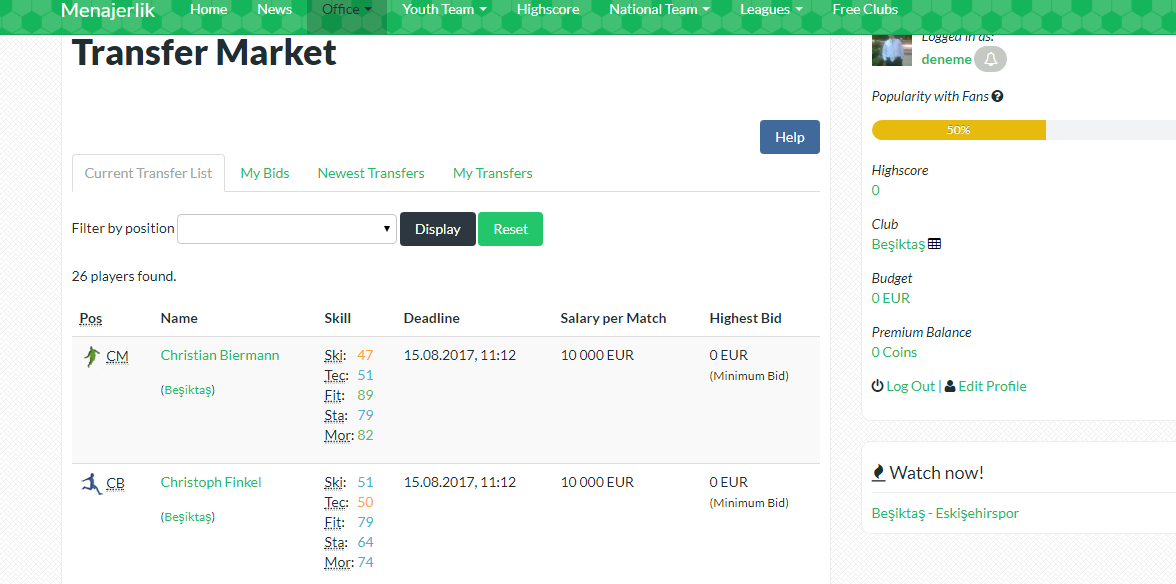The image size is (1176, 584).
Task: Click Beşiktaş club link under Christoph Finkel
Action: tap(188, 517)
